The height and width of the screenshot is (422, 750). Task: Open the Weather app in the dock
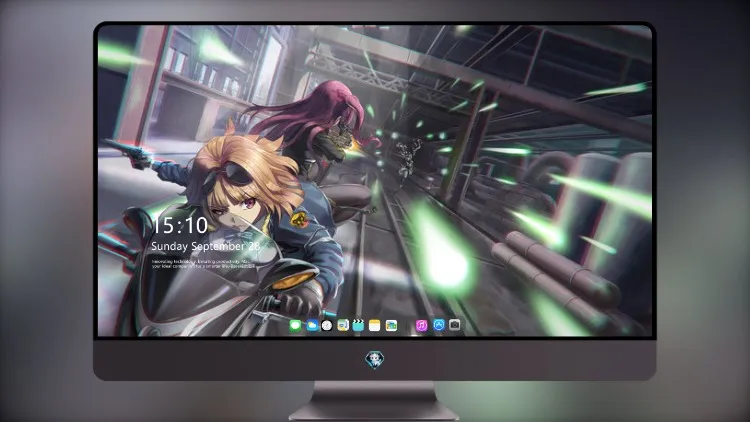tap(312, 326)
